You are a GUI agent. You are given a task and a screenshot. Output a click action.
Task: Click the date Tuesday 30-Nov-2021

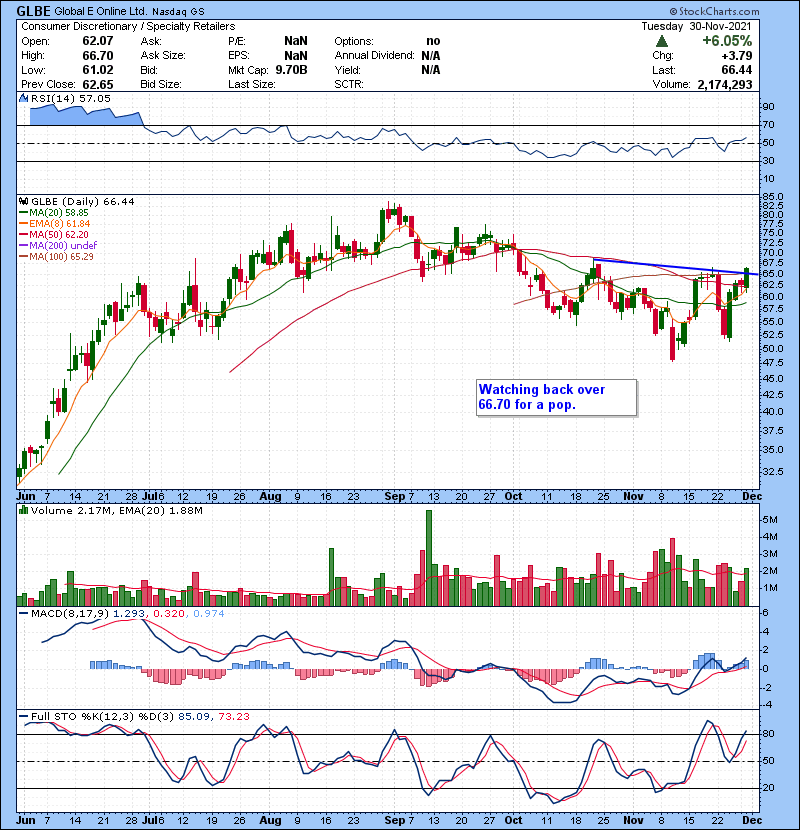pyautogui.click(x=696, y=26)
